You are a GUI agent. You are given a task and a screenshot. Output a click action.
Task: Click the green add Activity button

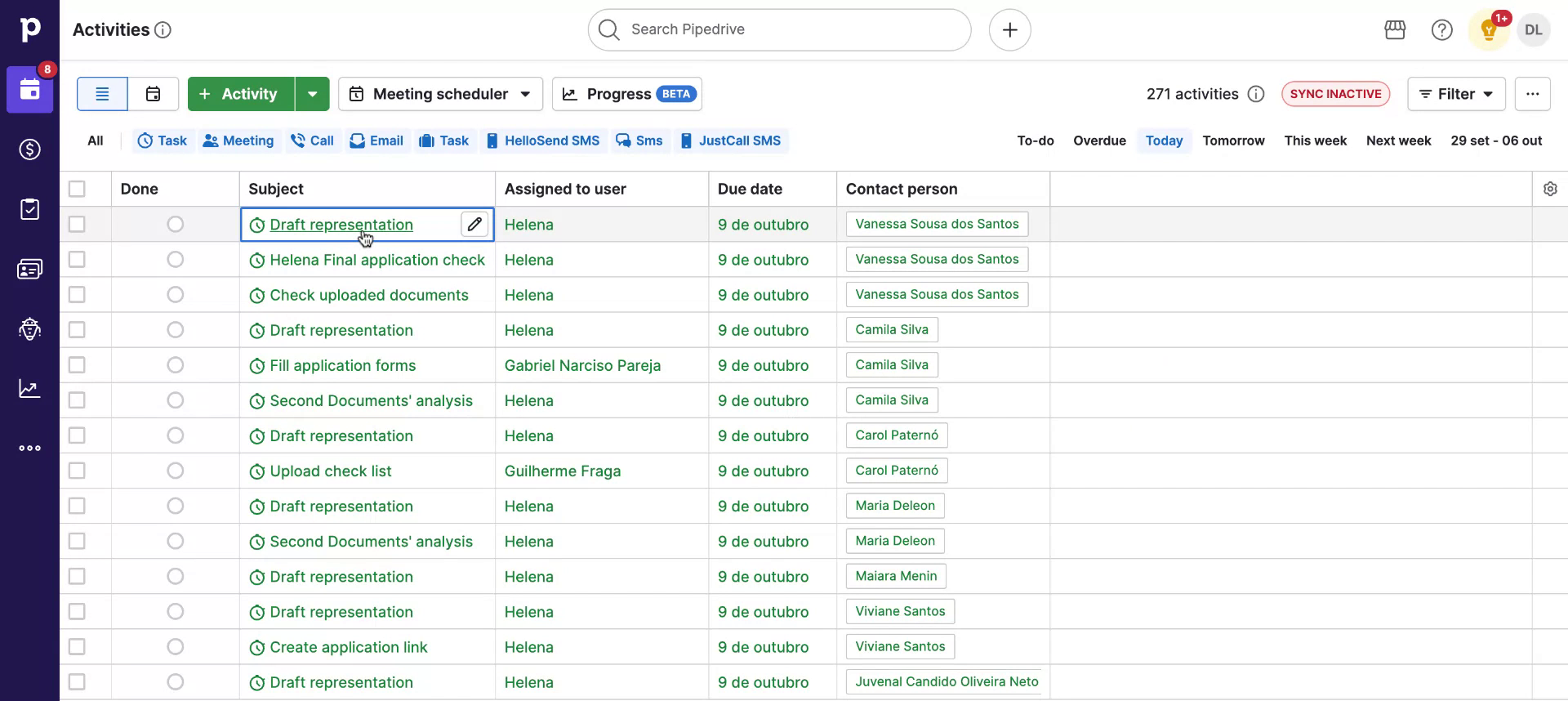click(x=240, y=94)
